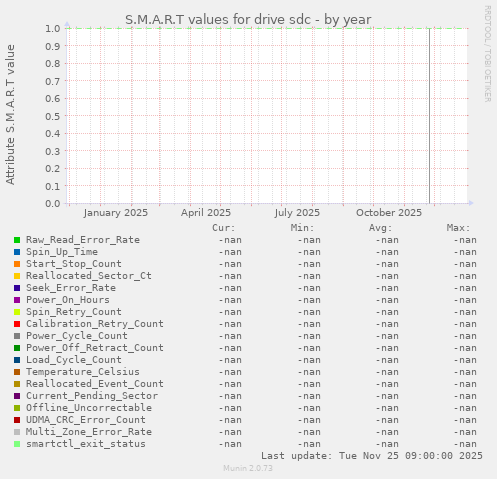This screenshot has width=497, height=479.
Task: Select the Power_On_Hours legend label
Action: click(68, 300)
